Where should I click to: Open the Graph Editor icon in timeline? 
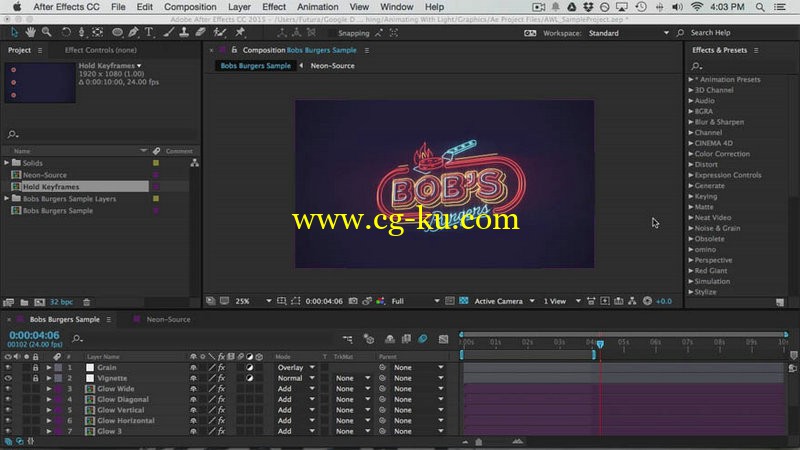coord(443,339)
